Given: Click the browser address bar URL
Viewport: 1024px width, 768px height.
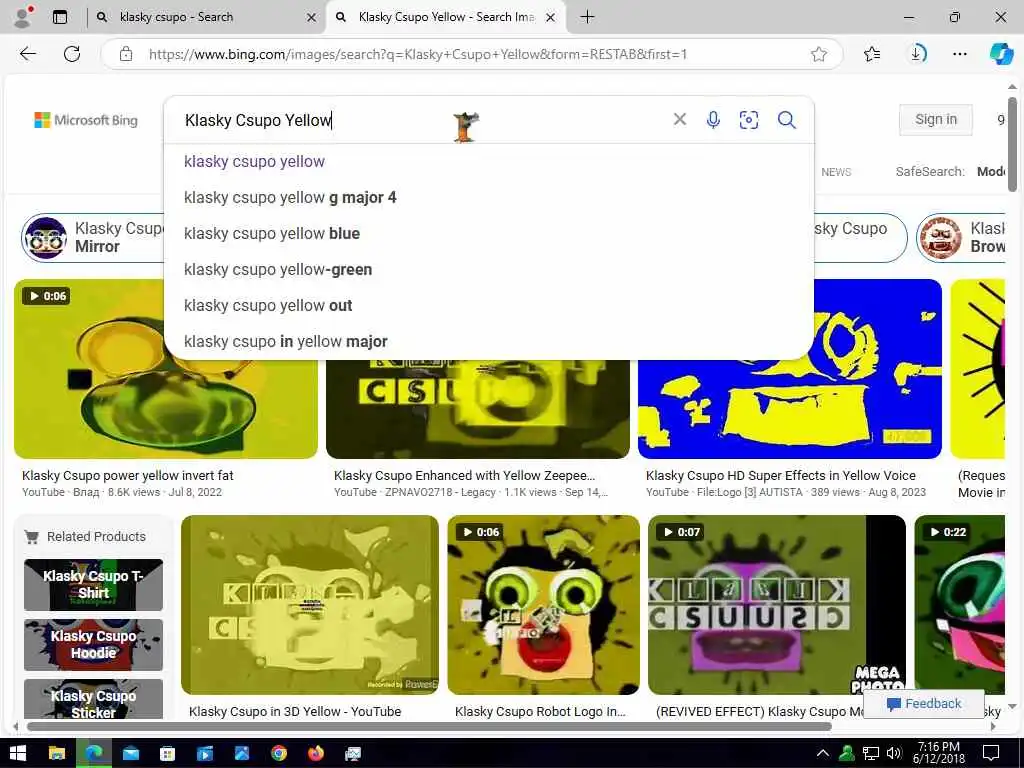Looking at the screenshot, I should pos(418,54).
